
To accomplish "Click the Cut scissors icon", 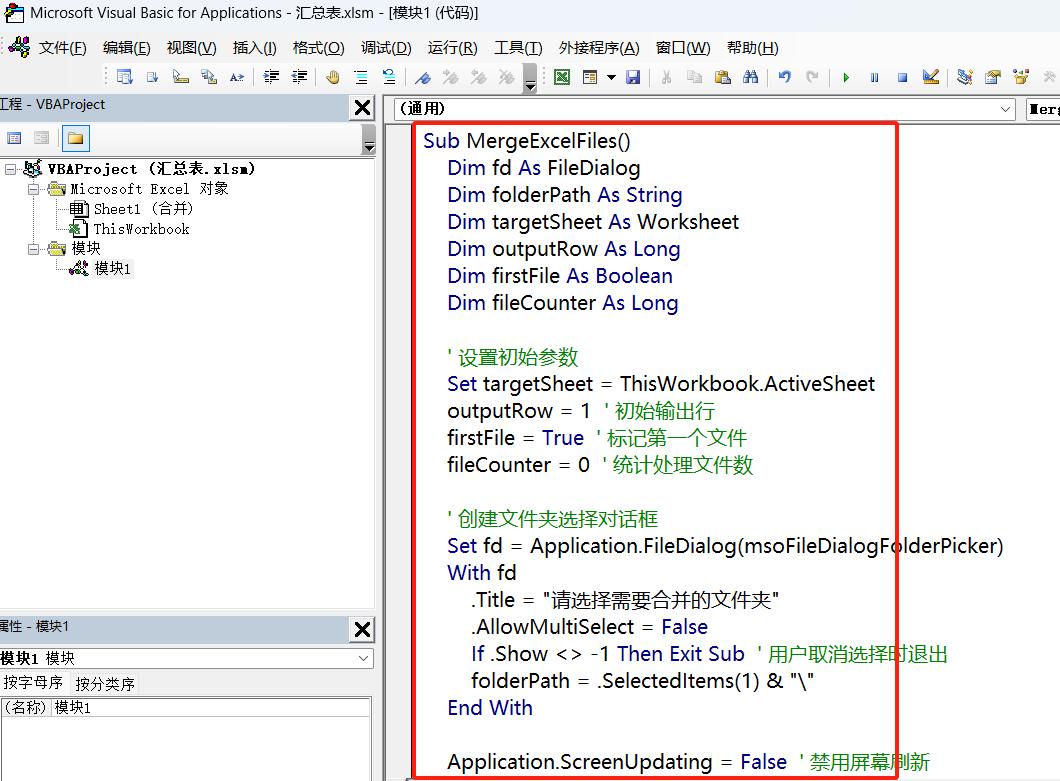I will tap(667, 77).
